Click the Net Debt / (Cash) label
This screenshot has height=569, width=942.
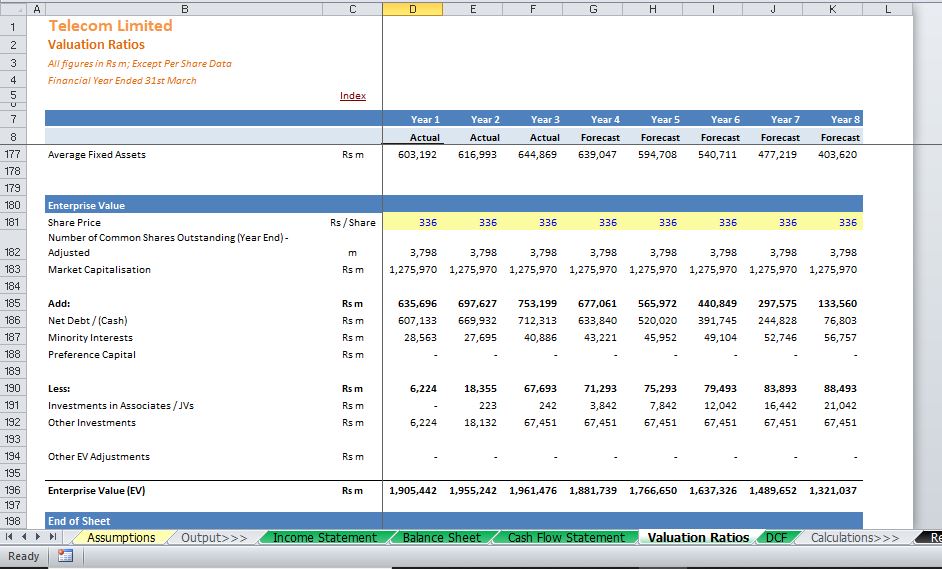[88, 320]
